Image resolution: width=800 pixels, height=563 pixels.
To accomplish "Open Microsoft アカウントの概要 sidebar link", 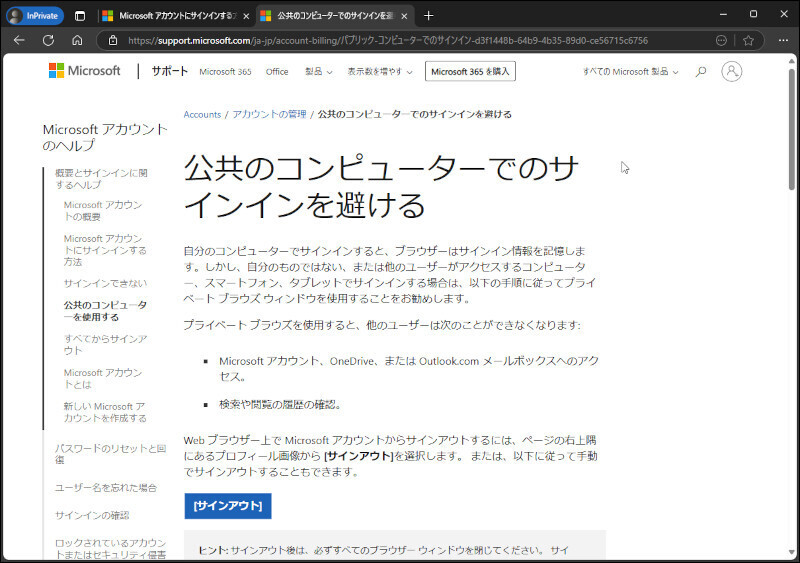I will pos(103,211).
